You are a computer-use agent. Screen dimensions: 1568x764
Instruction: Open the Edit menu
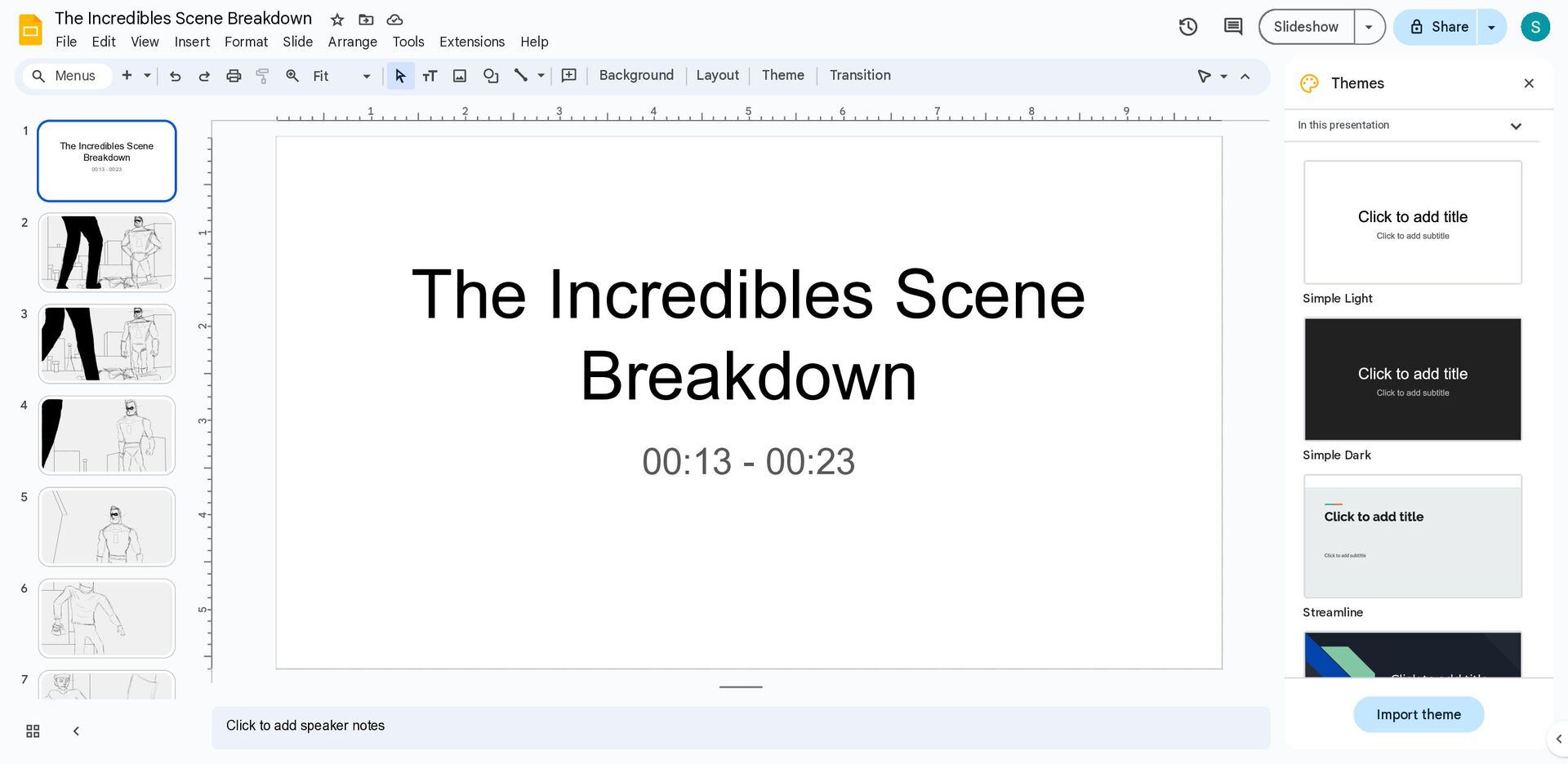click(104, 42)
